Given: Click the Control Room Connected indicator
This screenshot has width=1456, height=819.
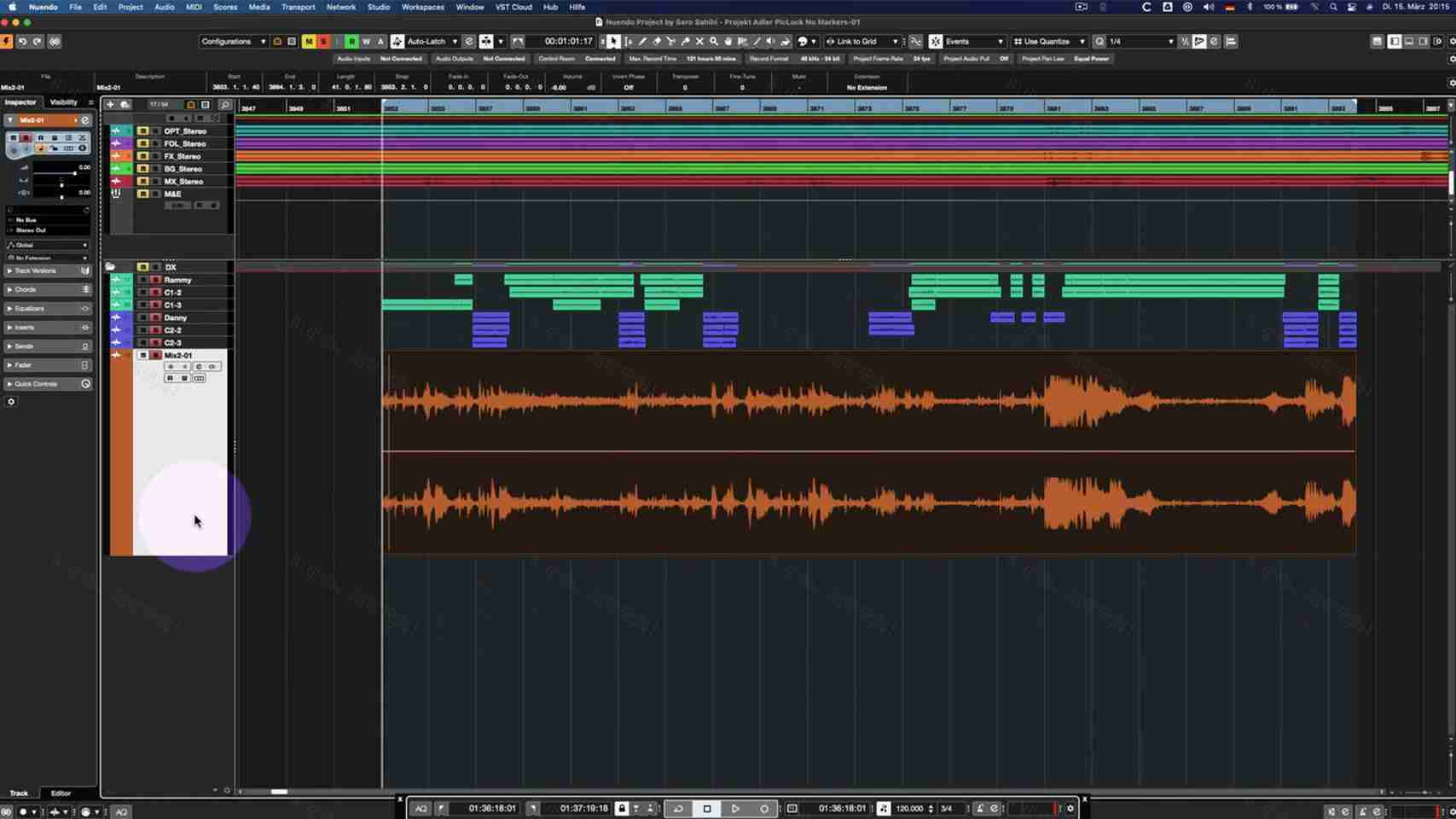Looking at the screenshot, I should [600, 58].
